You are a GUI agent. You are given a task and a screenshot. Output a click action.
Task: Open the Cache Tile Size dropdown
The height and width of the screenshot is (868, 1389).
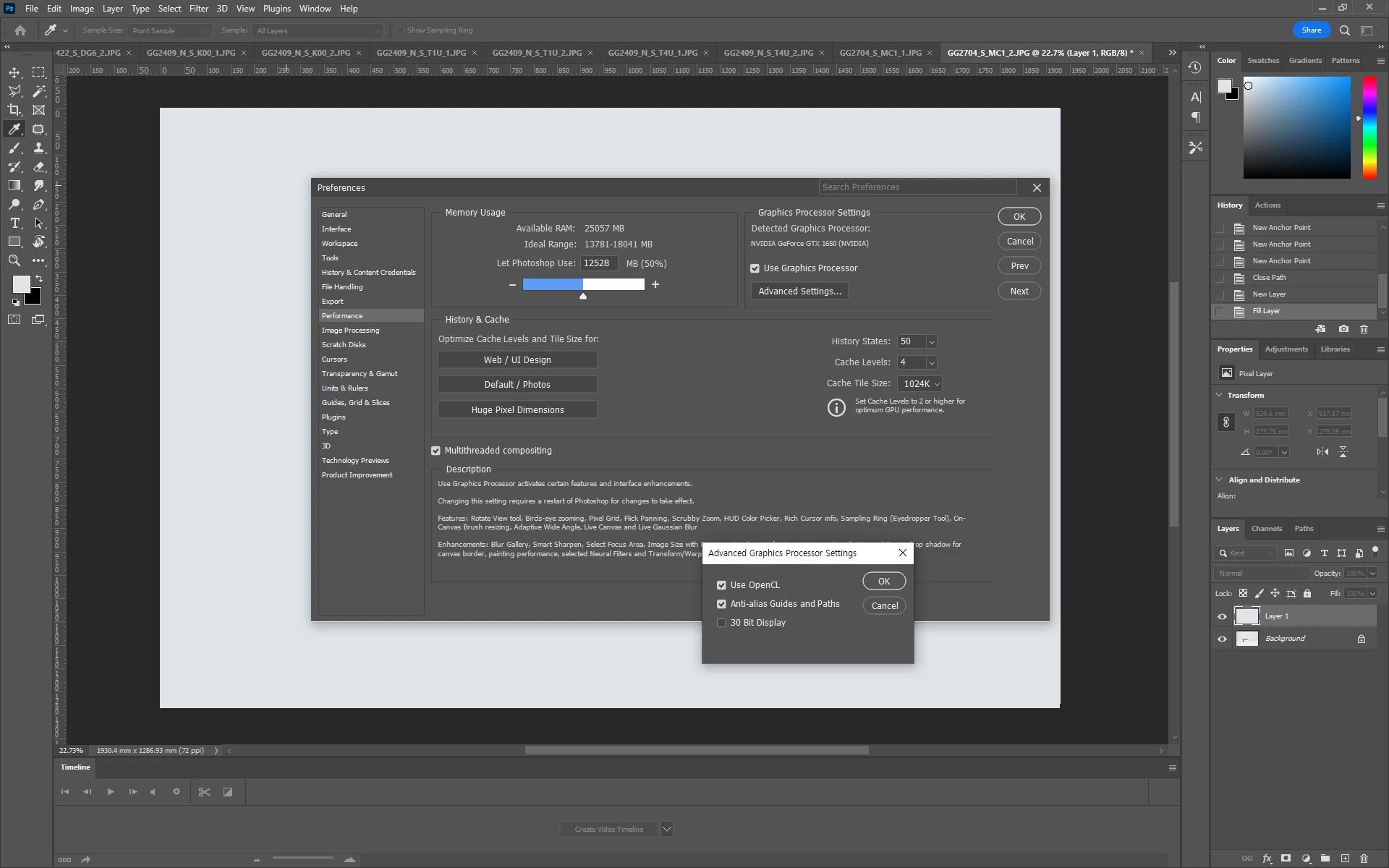point(921,384)
